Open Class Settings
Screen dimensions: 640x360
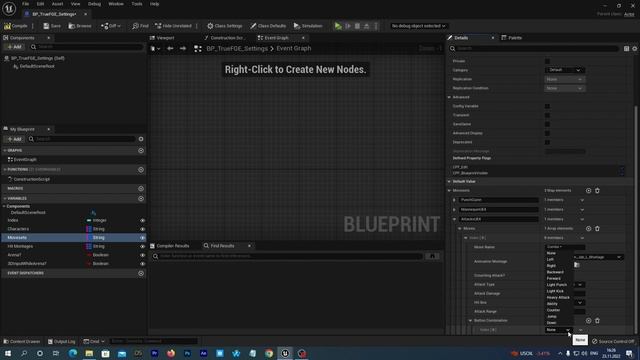tap(224, 26)
